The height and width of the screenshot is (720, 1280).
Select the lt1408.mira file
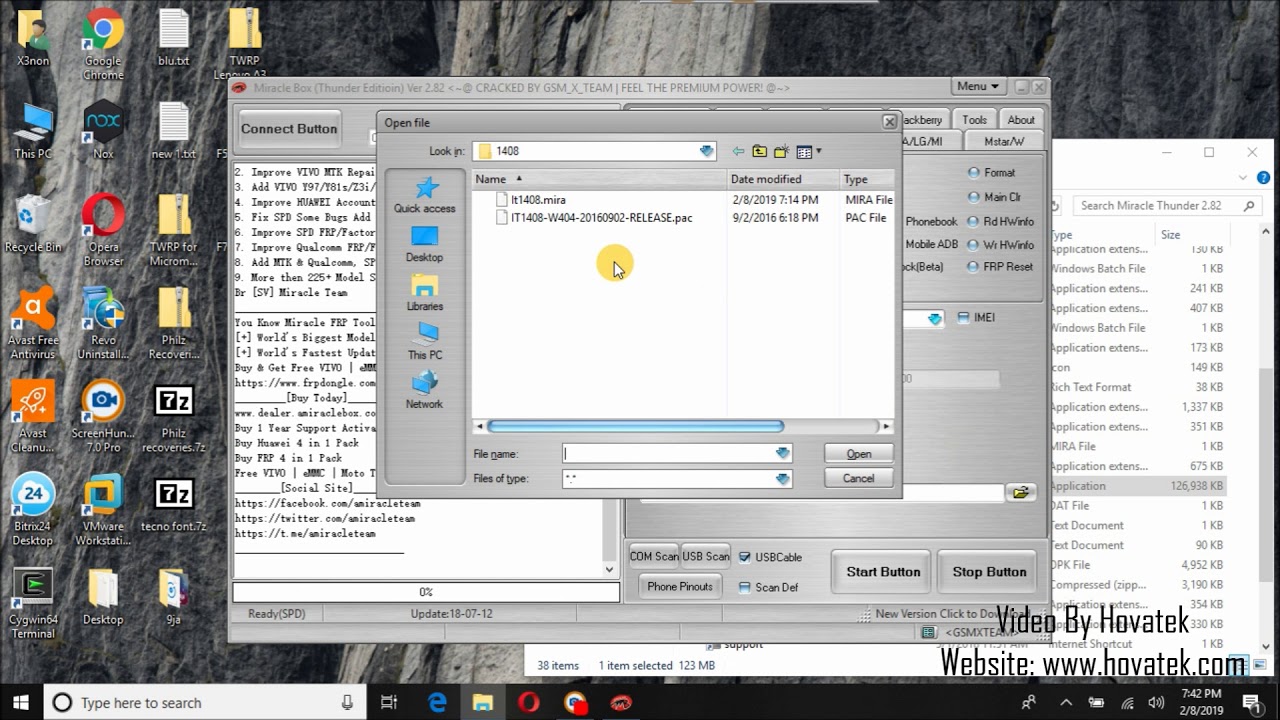(x=538, y=200)
